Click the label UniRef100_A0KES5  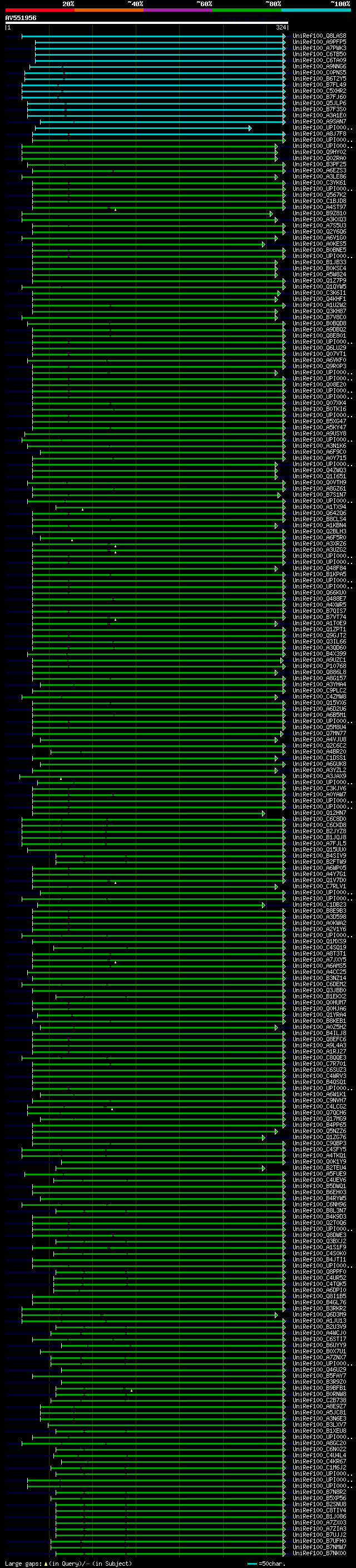coord(319,244)
